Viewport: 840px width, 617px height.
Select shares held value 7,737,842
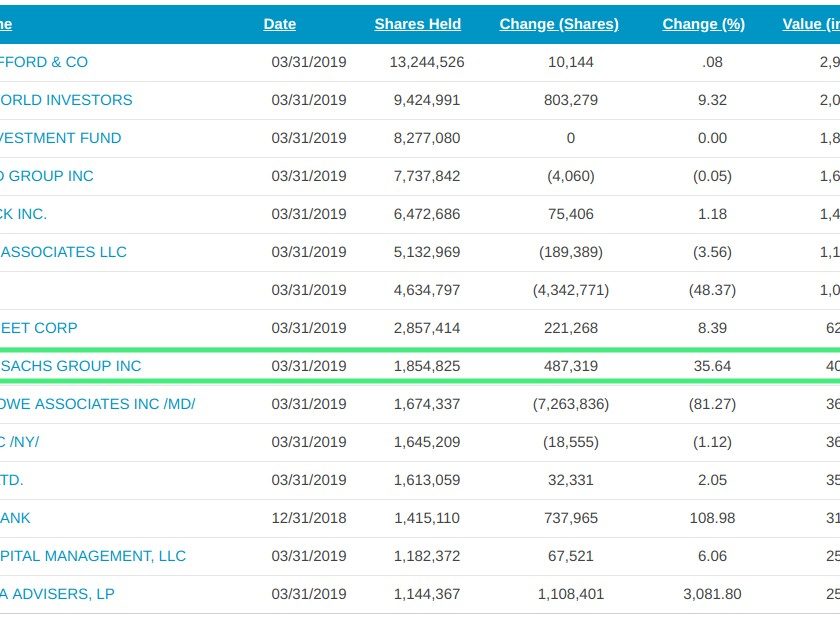pyautogui.click(x=427, y=176)
